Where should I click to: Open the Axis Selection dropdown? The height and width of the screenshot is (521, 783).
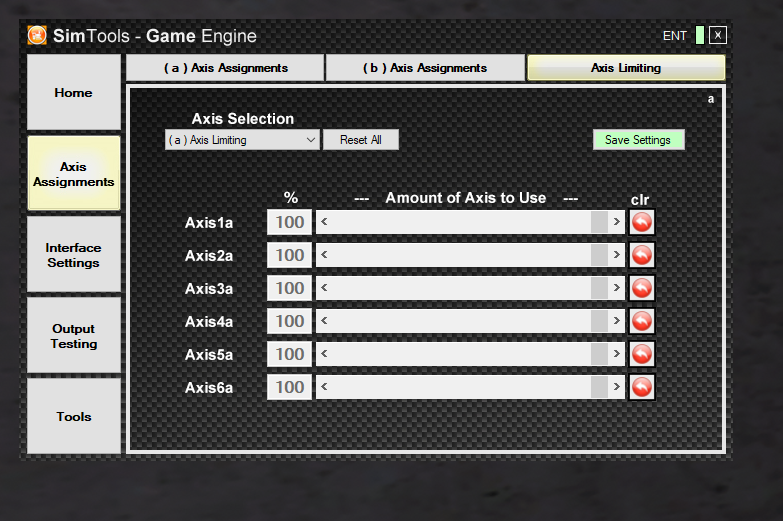tap(242, 140)
